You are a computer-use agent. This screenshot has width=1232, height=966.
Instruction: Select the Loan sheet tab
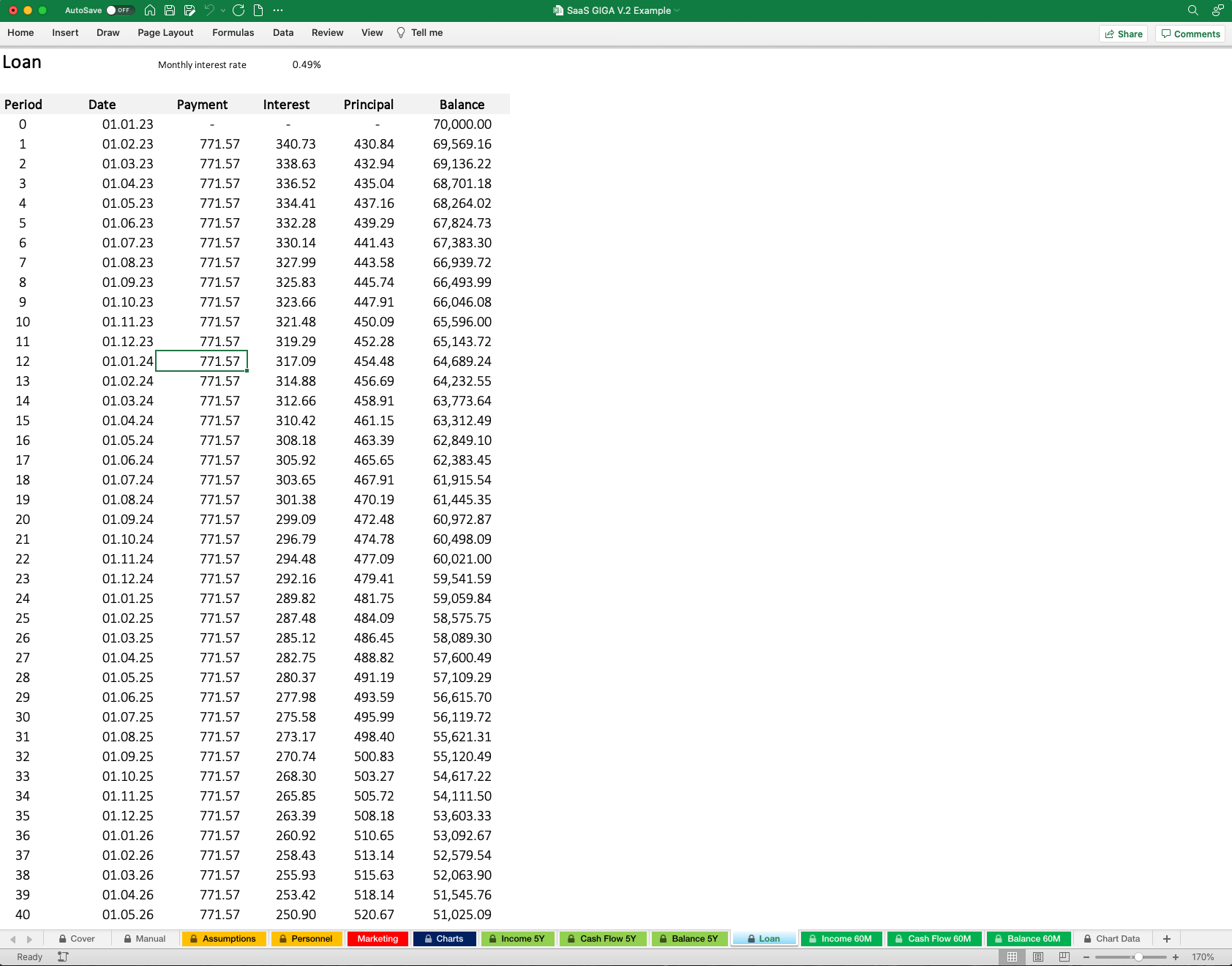click(x=764, y=939)
